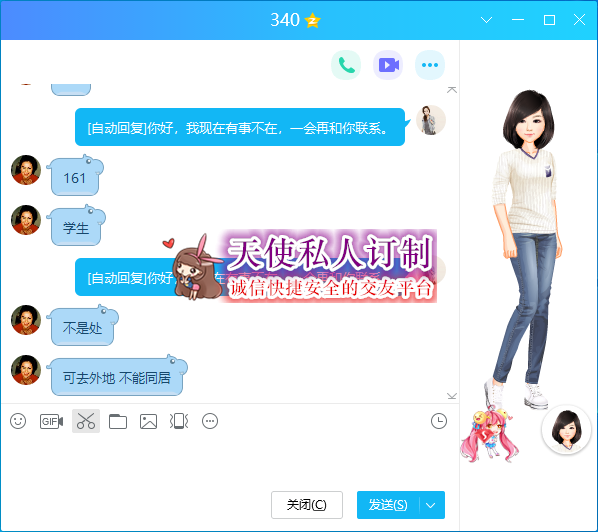This screenshot has height=532, width=598.
Task: Open the round avatar thumbnail in the side panel
Action: click(567, 430)
